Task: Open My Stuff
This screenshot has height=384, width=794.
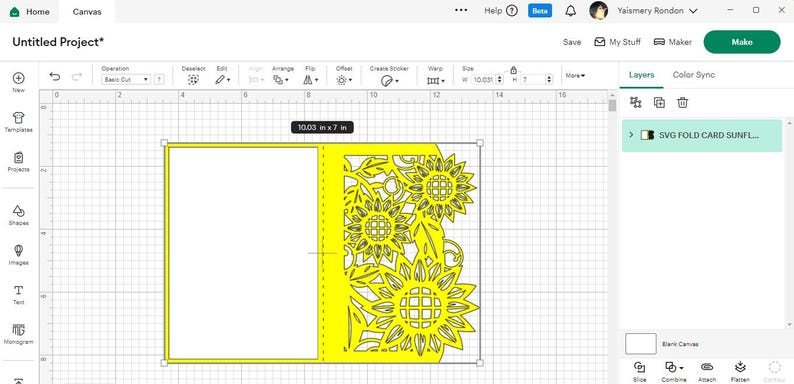Action: pos(617,42)
